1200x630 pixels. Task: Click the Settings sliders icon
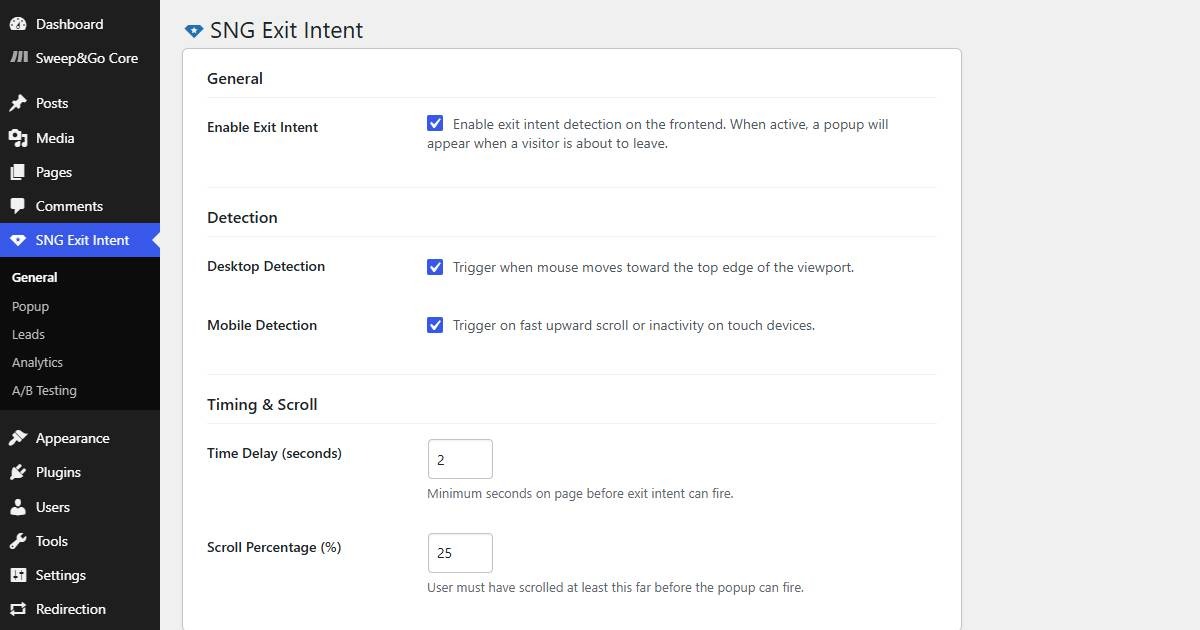[x=18, y=575]
